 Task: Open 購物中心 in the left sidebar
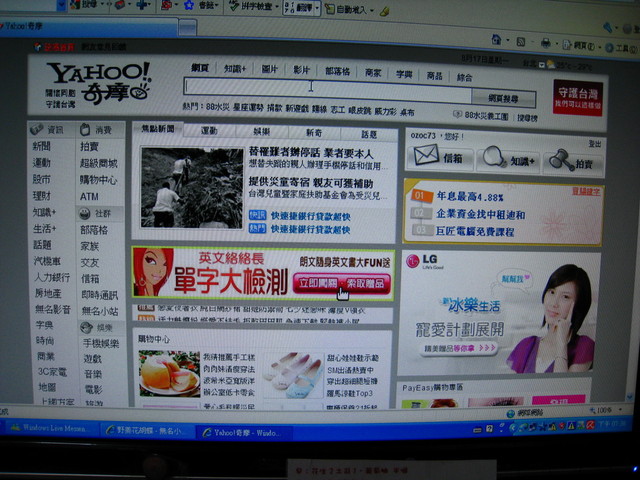point(98,180)
